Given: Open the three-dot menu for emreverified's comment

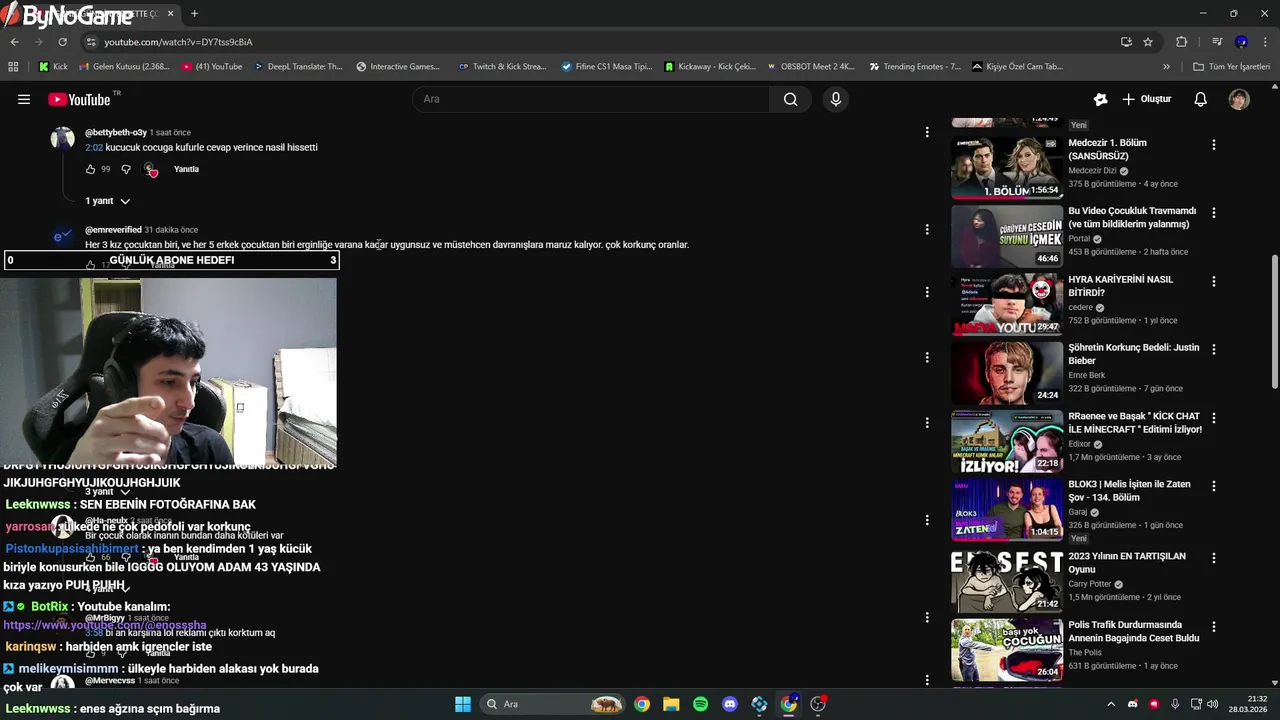Looking at the screenshot, I should click(x=927, y=229).
